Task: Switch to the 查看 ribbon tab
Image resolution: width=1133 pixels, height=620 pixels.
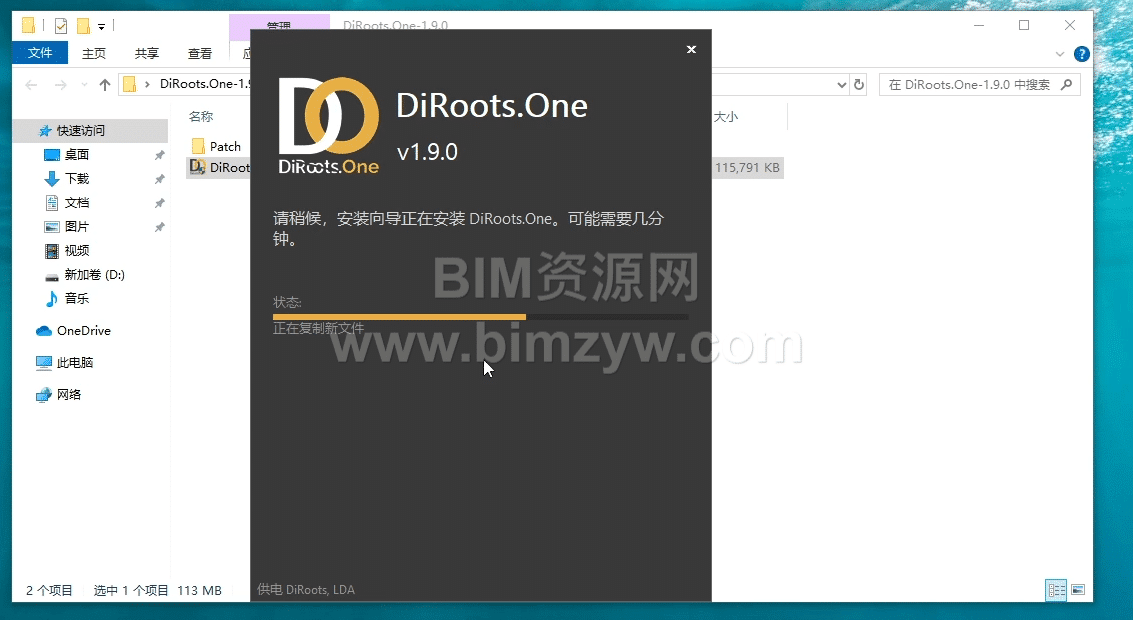Action: point(200,53)
